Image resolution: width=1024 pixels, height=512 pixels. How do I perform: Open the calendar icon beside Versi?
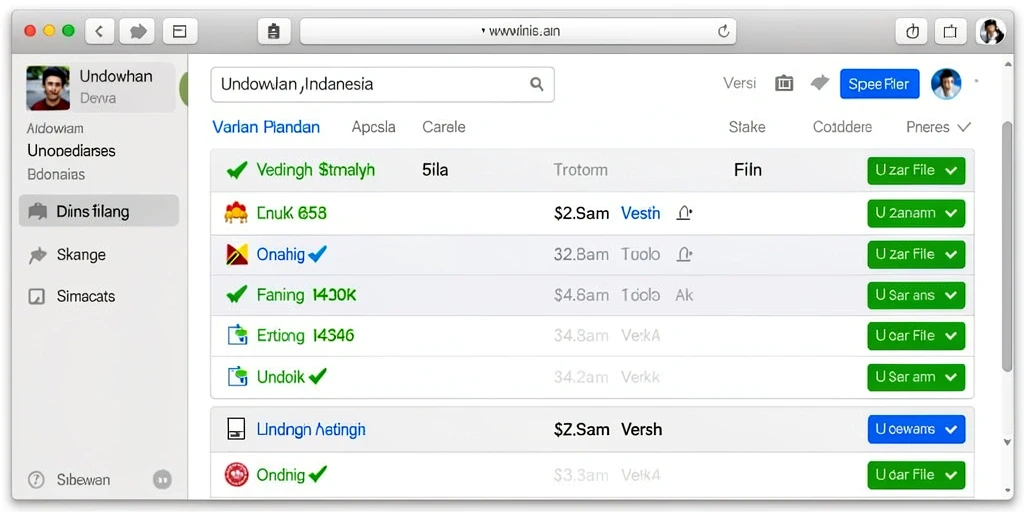[x=784, y=84]
